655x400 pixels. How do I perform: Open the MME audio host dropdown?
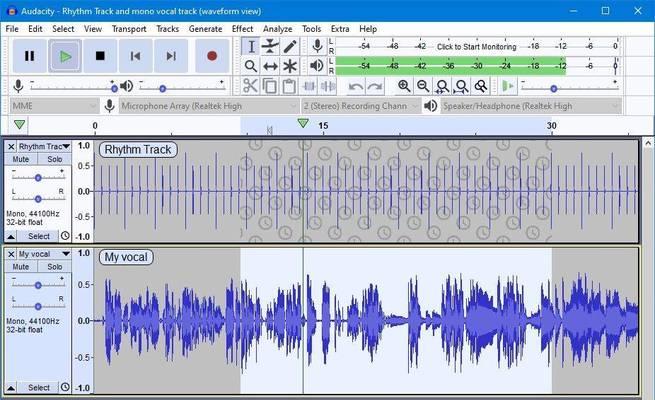click(54, 106)
